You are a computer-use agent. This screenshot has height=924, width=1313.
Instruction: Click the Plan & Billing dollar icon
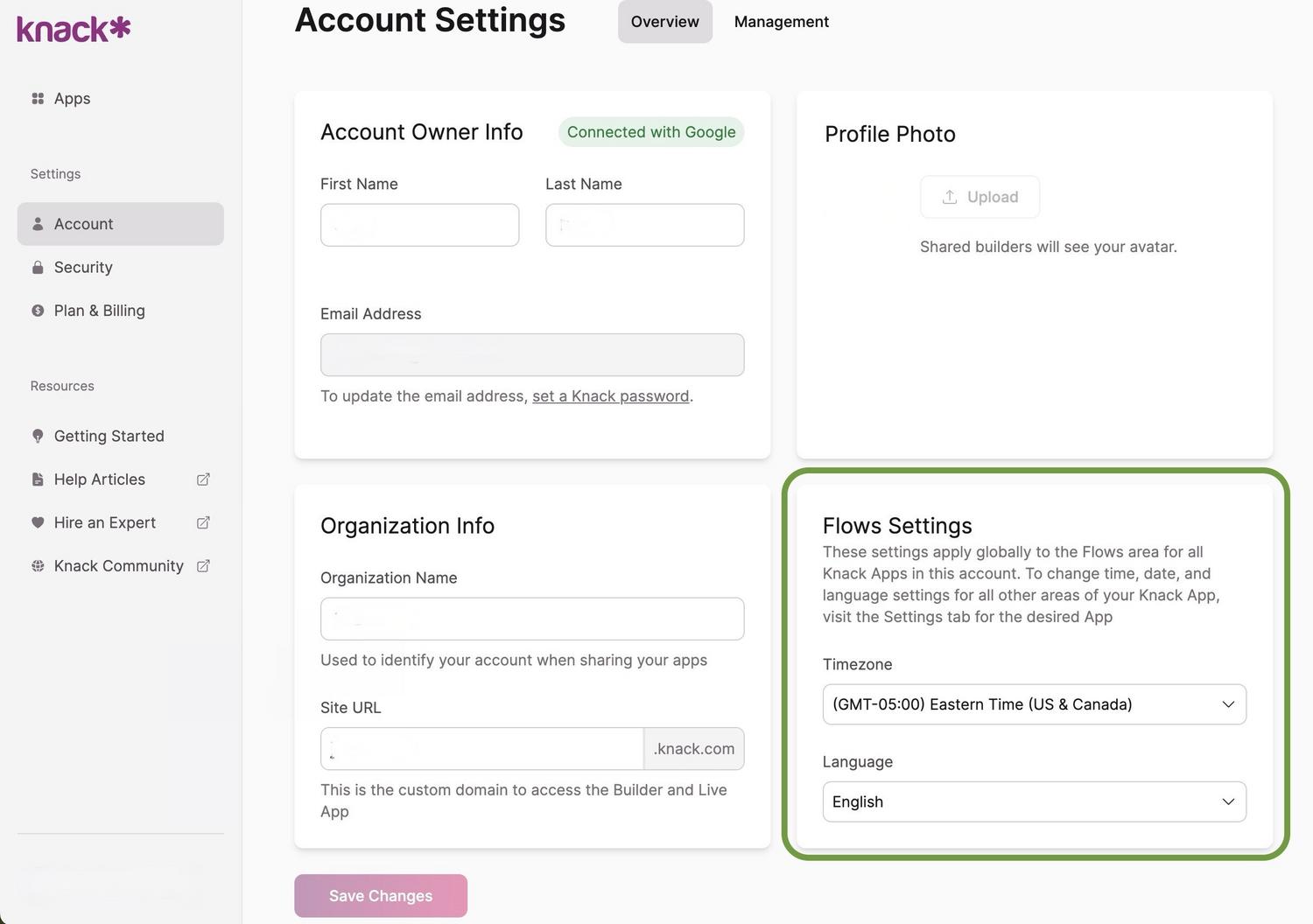coord(38,311)
